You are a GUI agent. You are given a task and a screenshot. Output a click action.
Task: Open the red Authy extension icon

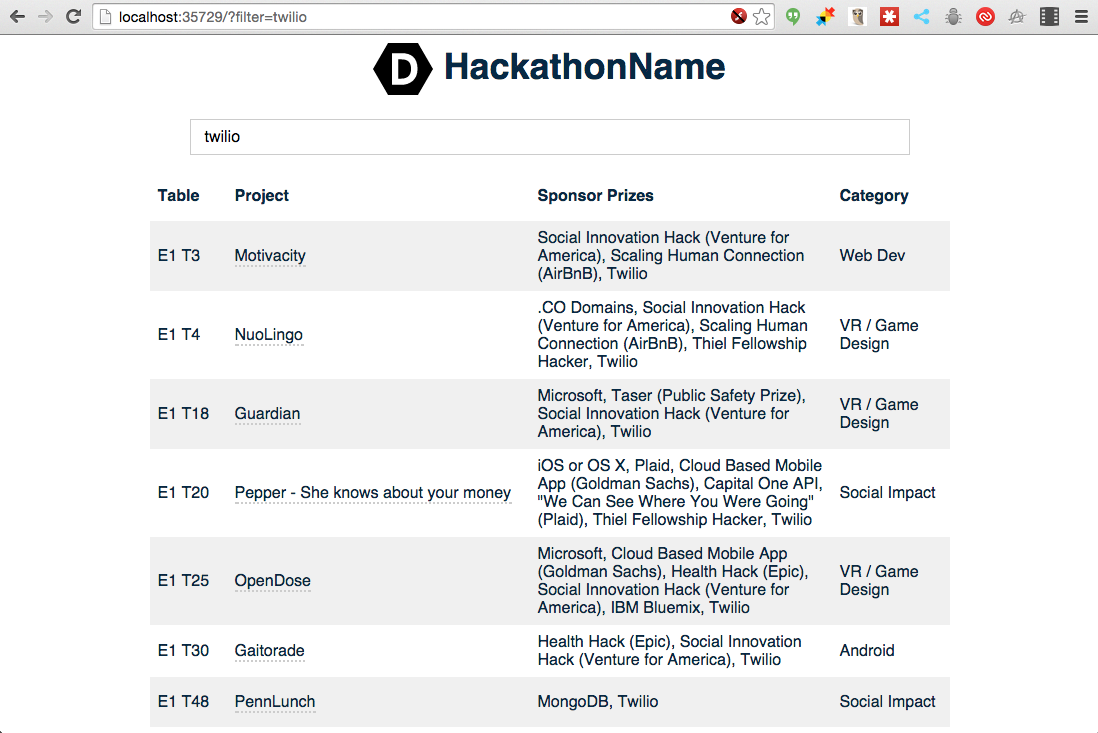click(985, 17)
